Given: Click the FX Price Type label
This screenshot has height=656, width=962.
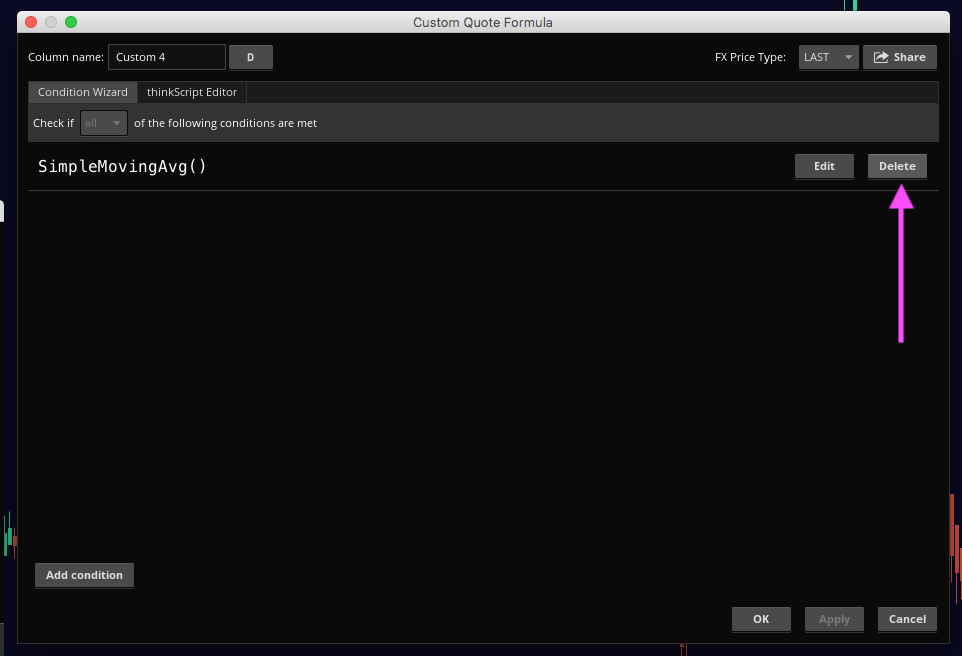Looking at the screenshot, I should (x=750, y=57).
